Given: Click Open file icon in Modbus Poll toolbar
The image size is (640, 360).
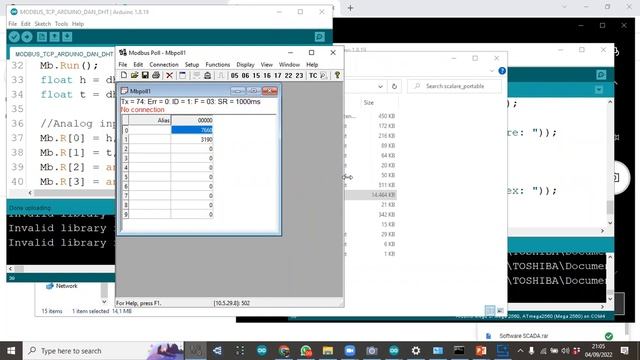Looking at the screenshot, I should coord(134,75).
